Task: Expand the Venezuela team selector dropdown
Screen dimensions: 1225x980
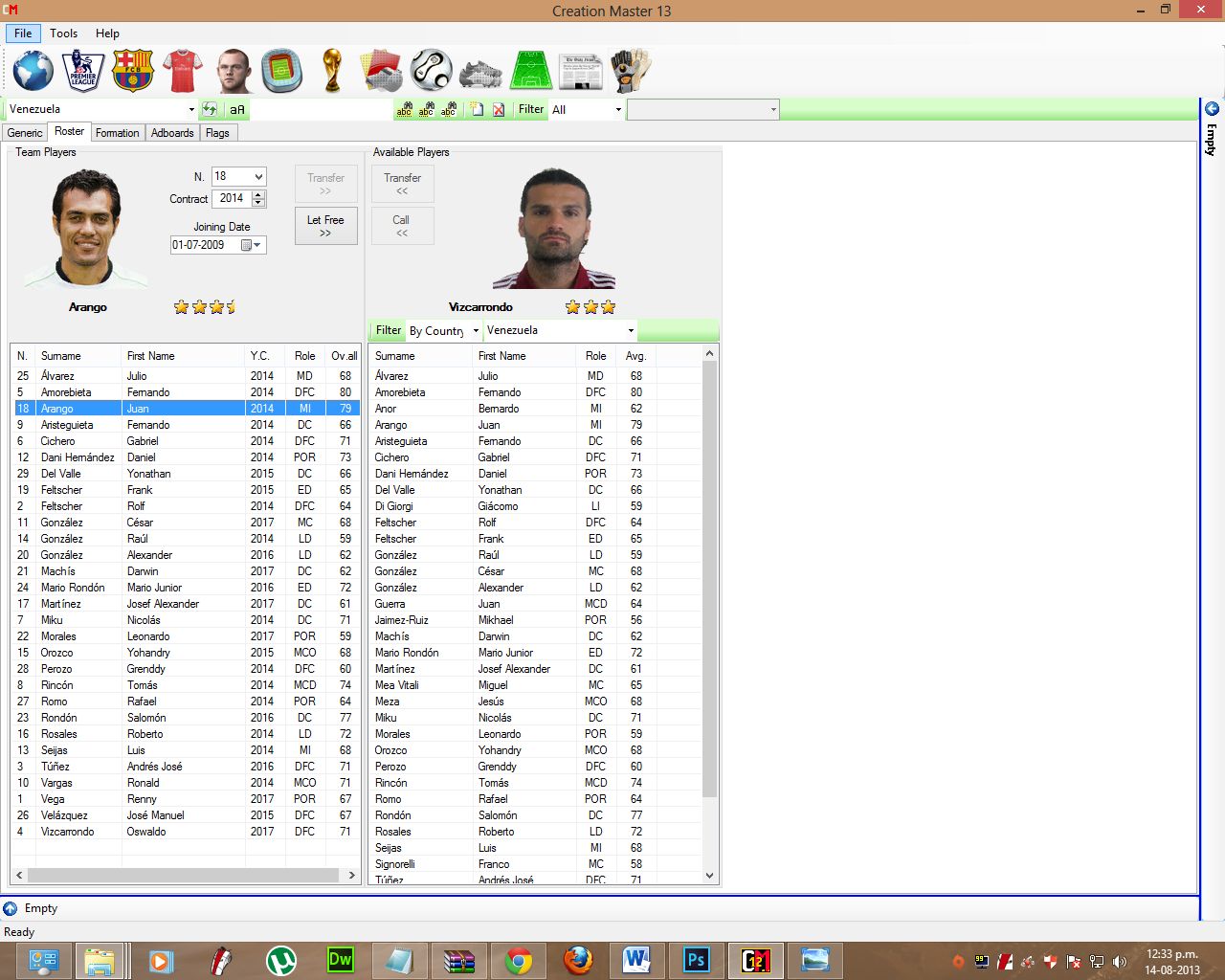Action: pos(191,110)
